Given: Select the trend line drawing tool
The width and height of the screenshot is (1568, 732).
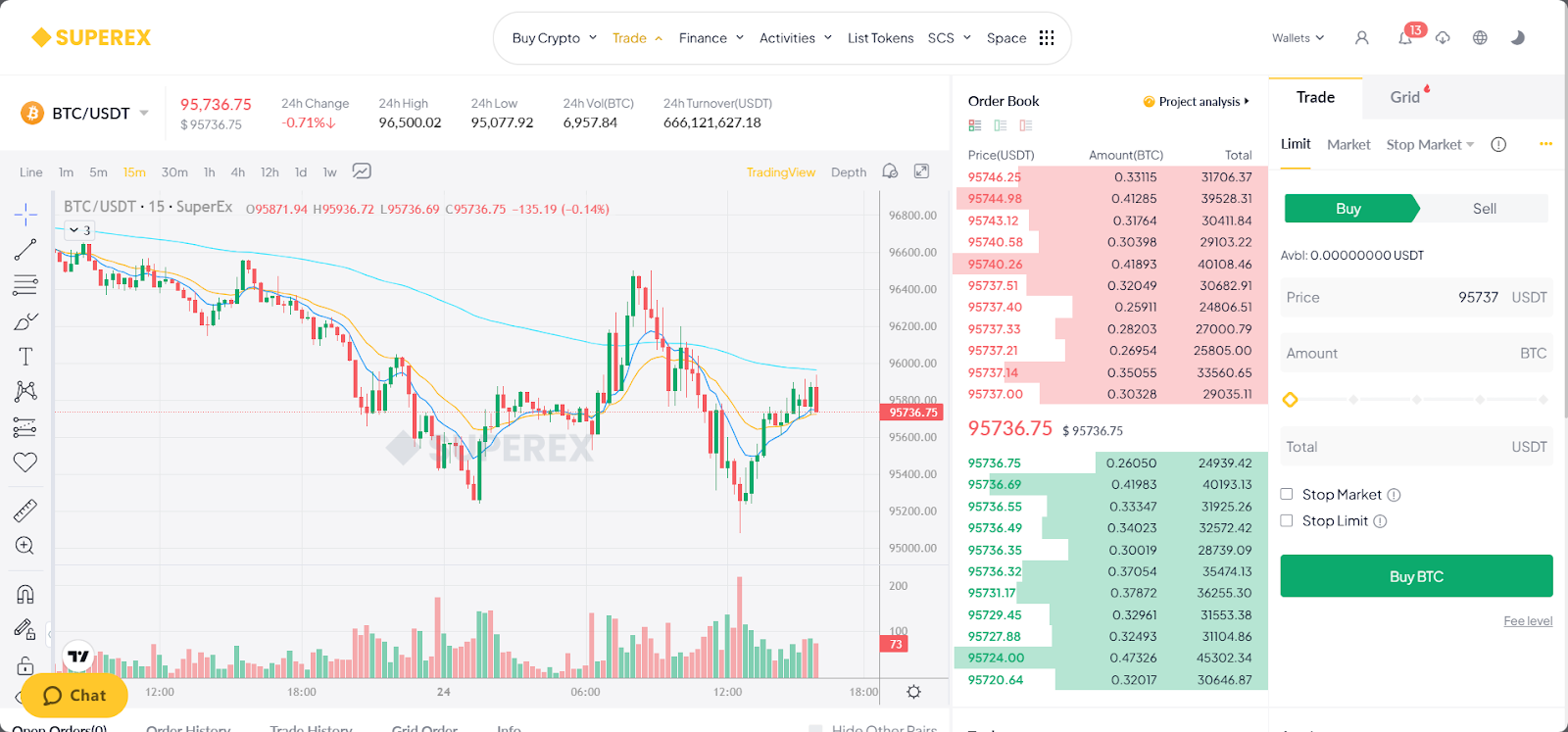Looking at the screenshot, I should coord(25,250).
